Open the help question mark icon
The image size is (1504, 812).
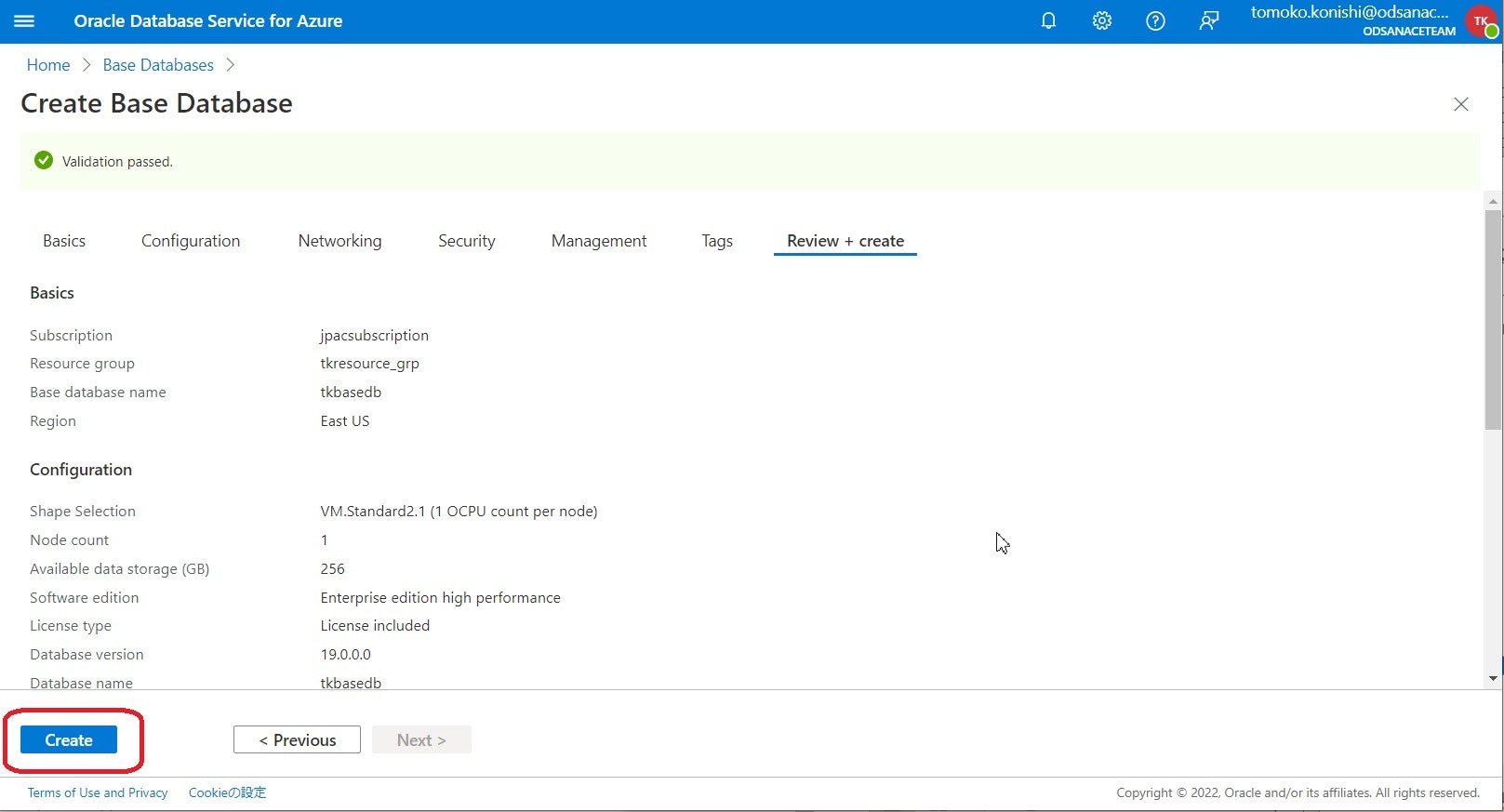point(1155,20)
